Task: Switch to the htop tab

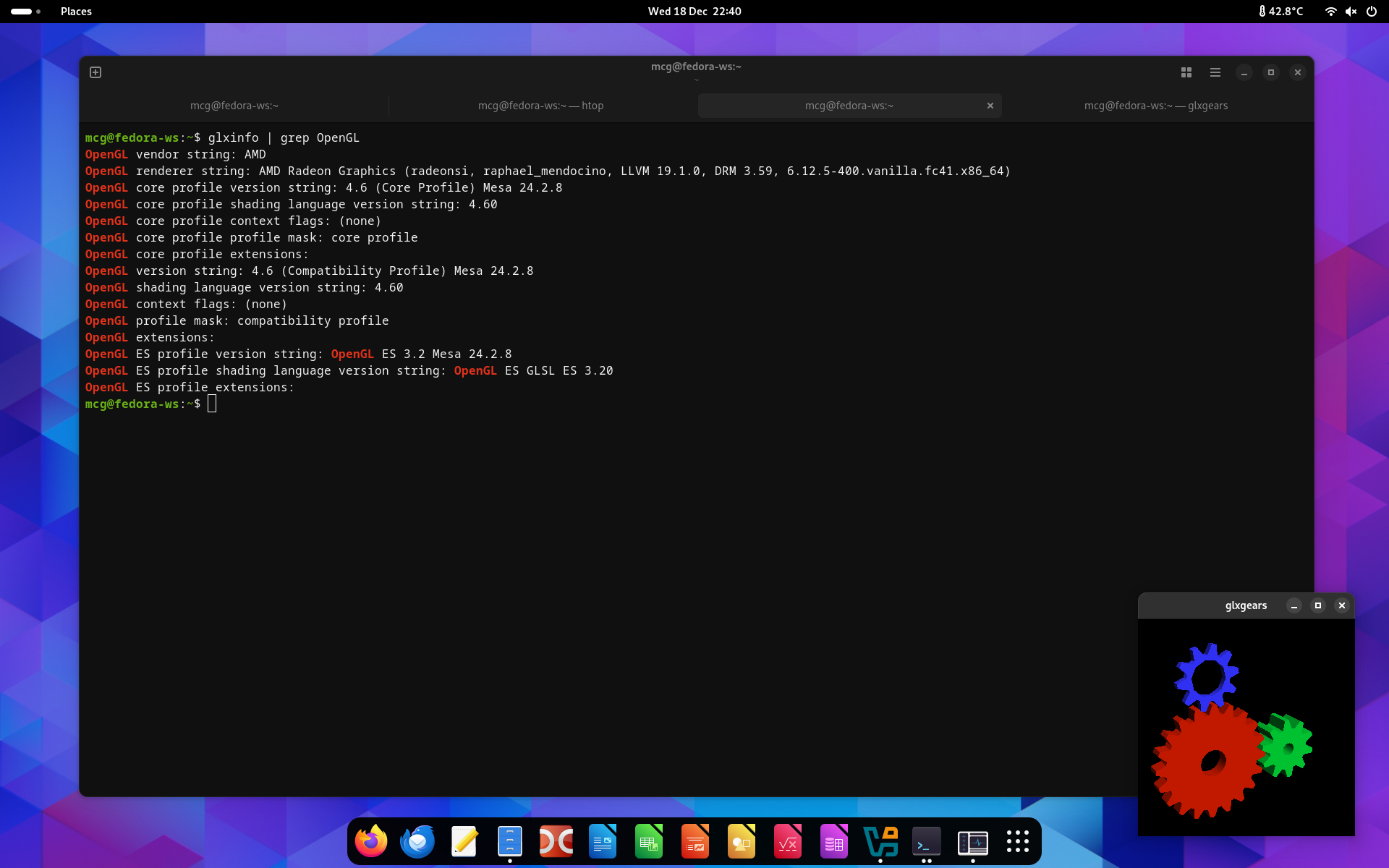Action: [x=540, y=106]
